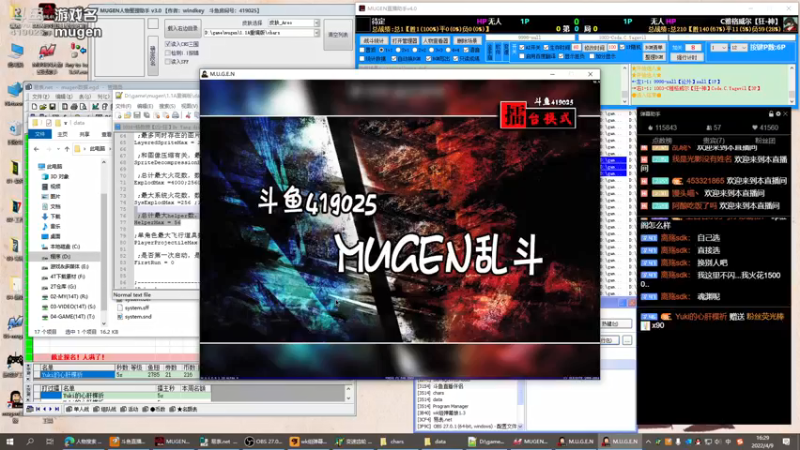Screen dimensions: 800x450
Task: Open the second numeric dropdown beside 按键P数
Action: coord(738,47)
